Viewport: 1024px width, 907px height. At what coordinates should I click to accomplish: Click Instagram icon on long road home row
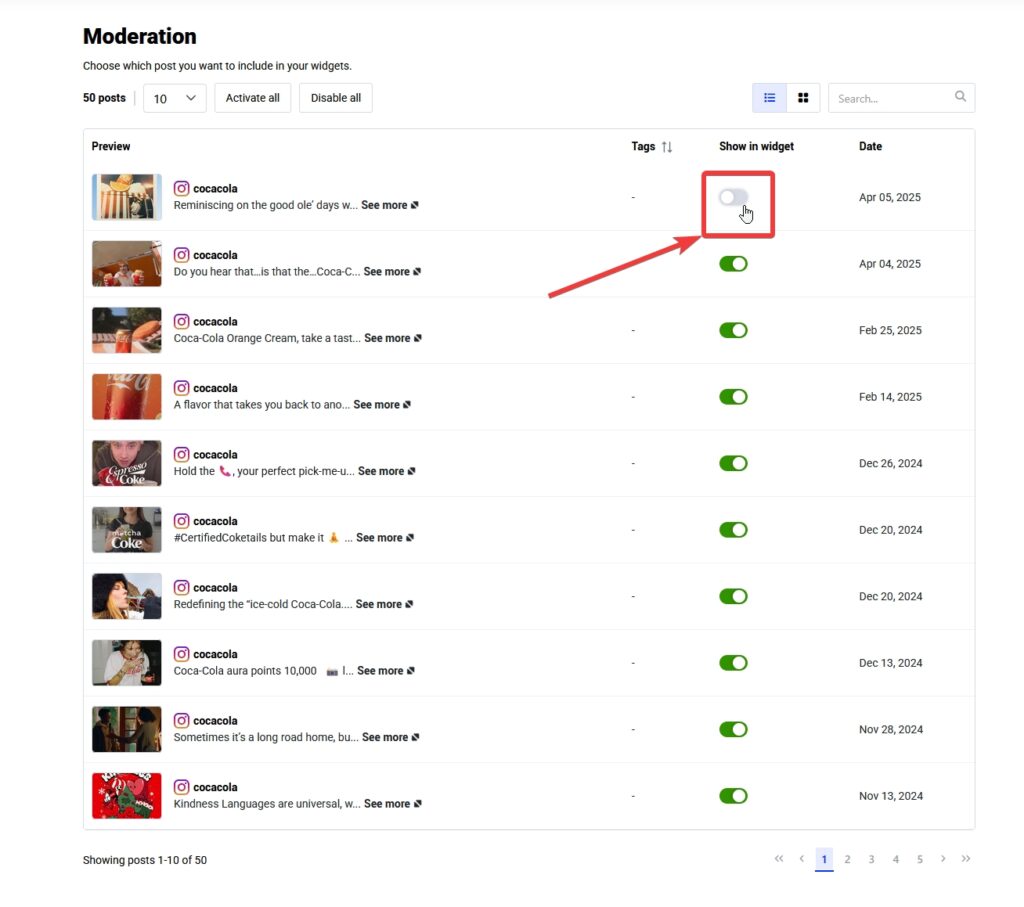point(182,721)
